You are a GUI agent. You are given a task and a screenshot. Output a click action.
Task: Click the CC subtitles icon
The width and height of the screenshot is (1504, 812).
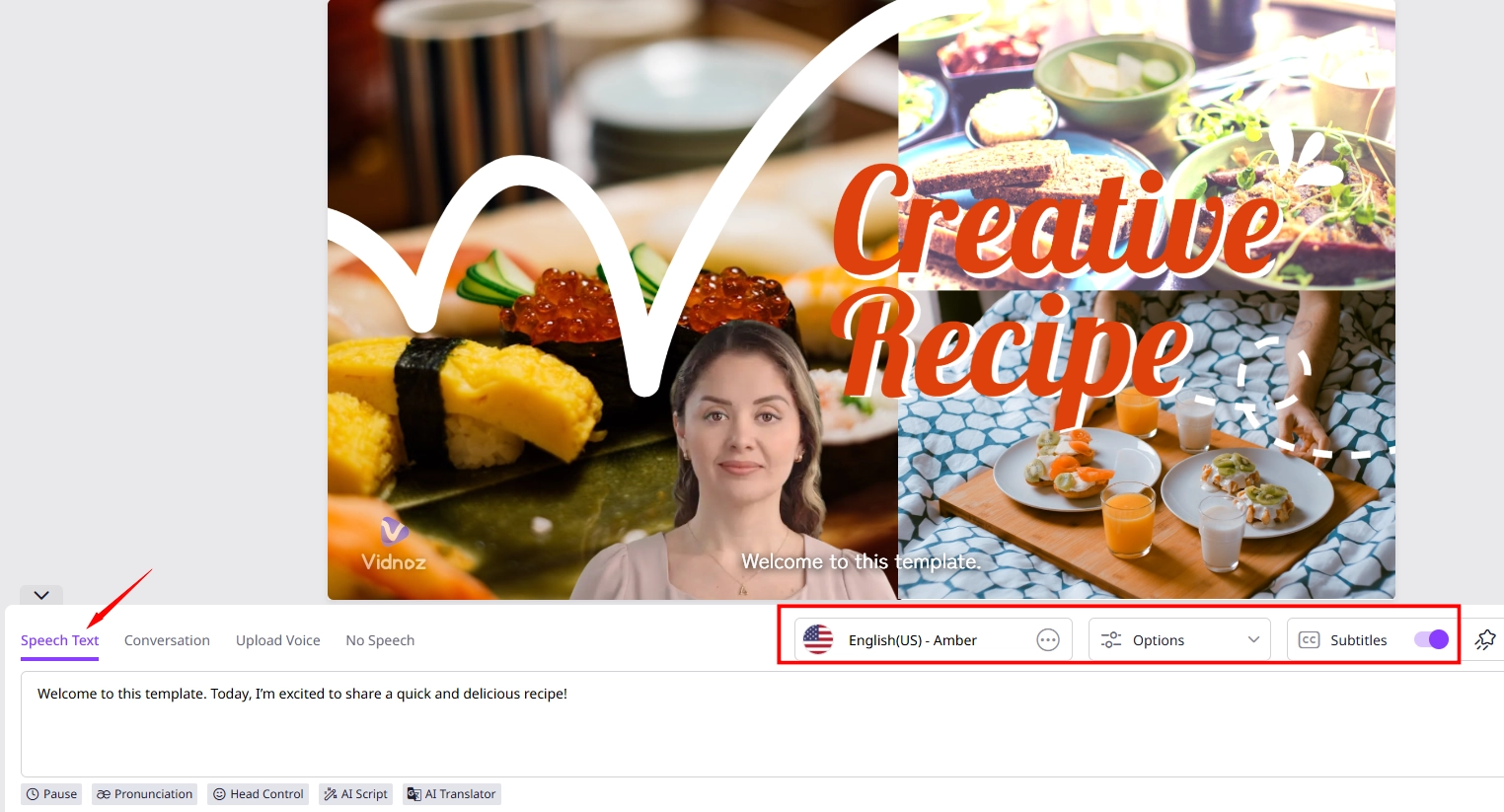click(x=1309, y=640)
